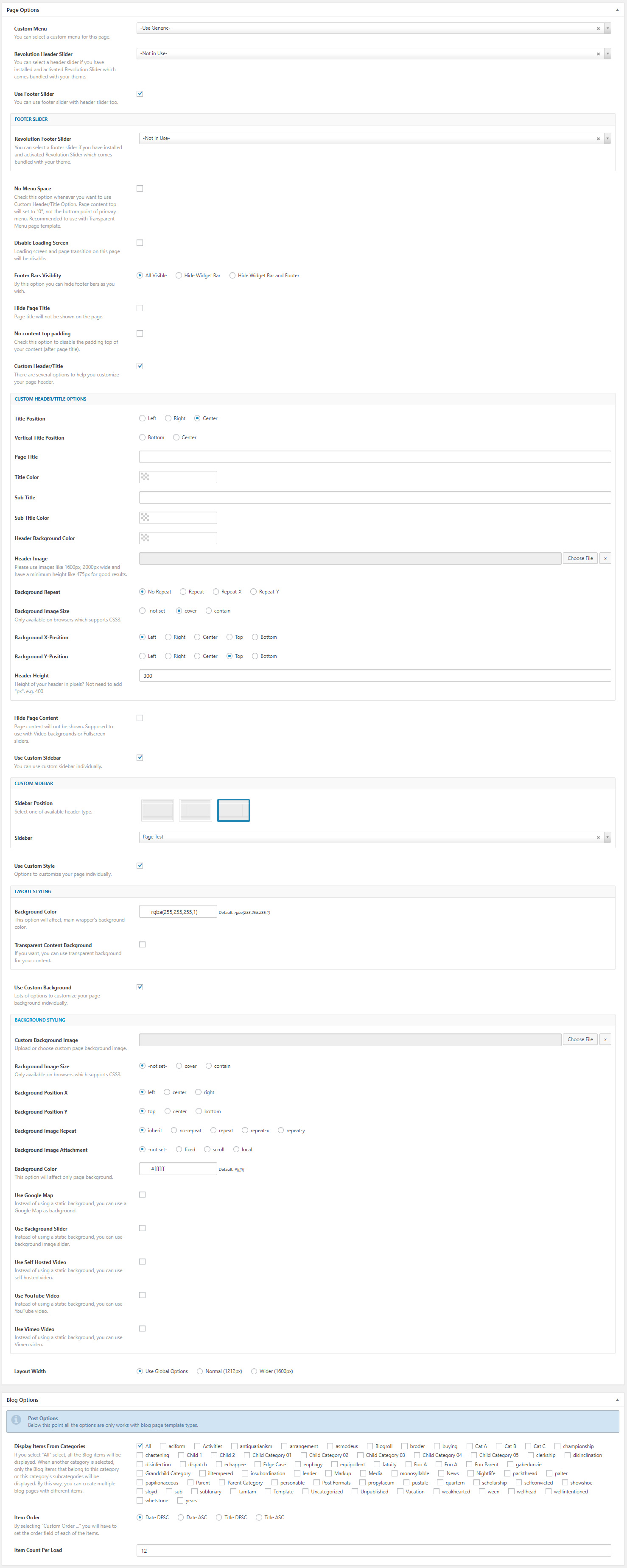
Task: Uncheck the Use Footer Slider checkbox
Action: point(140,94)
